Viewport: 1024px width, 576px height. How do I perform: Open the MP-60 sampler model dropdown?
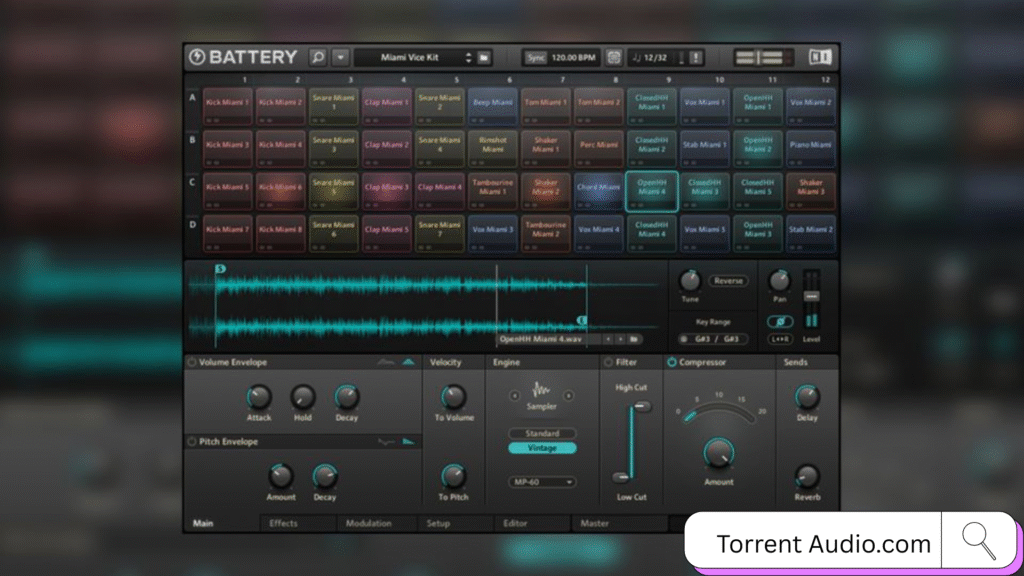[x=542, y=482]
